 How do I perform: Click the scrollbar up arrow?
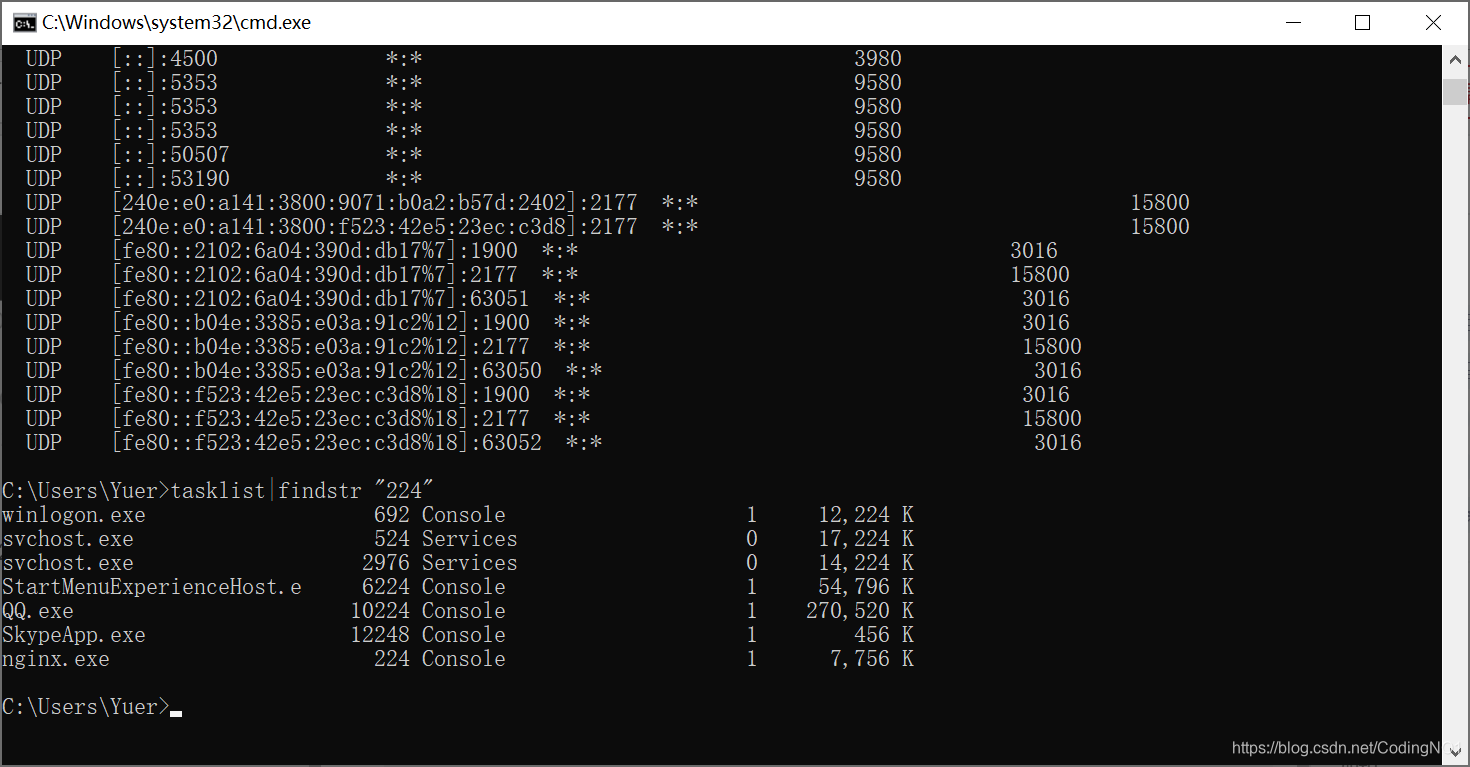tap(1455, 59)
